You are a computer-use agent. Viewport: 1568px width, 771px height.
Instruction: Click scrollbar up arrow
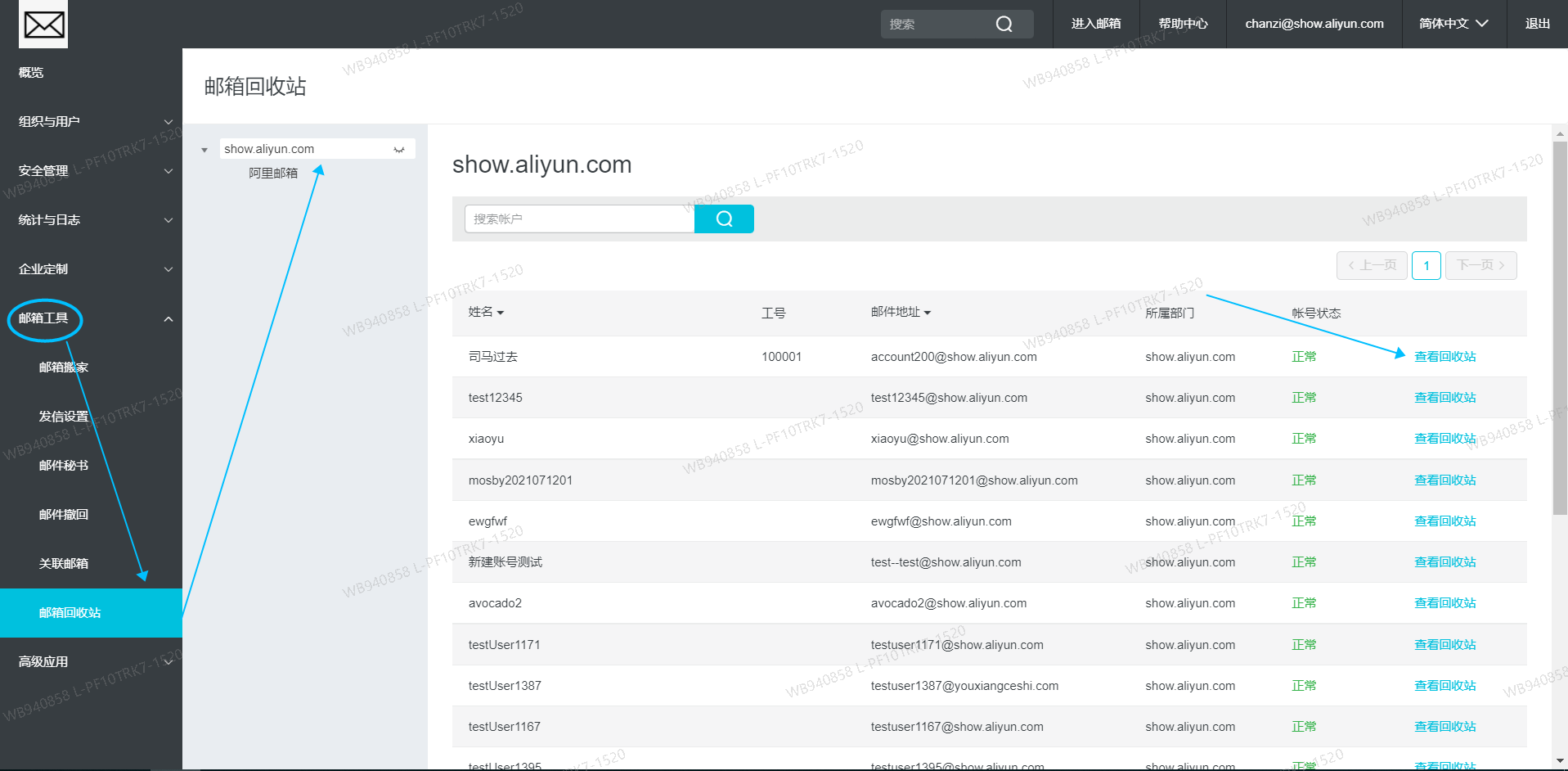[x=1560, y=133]
